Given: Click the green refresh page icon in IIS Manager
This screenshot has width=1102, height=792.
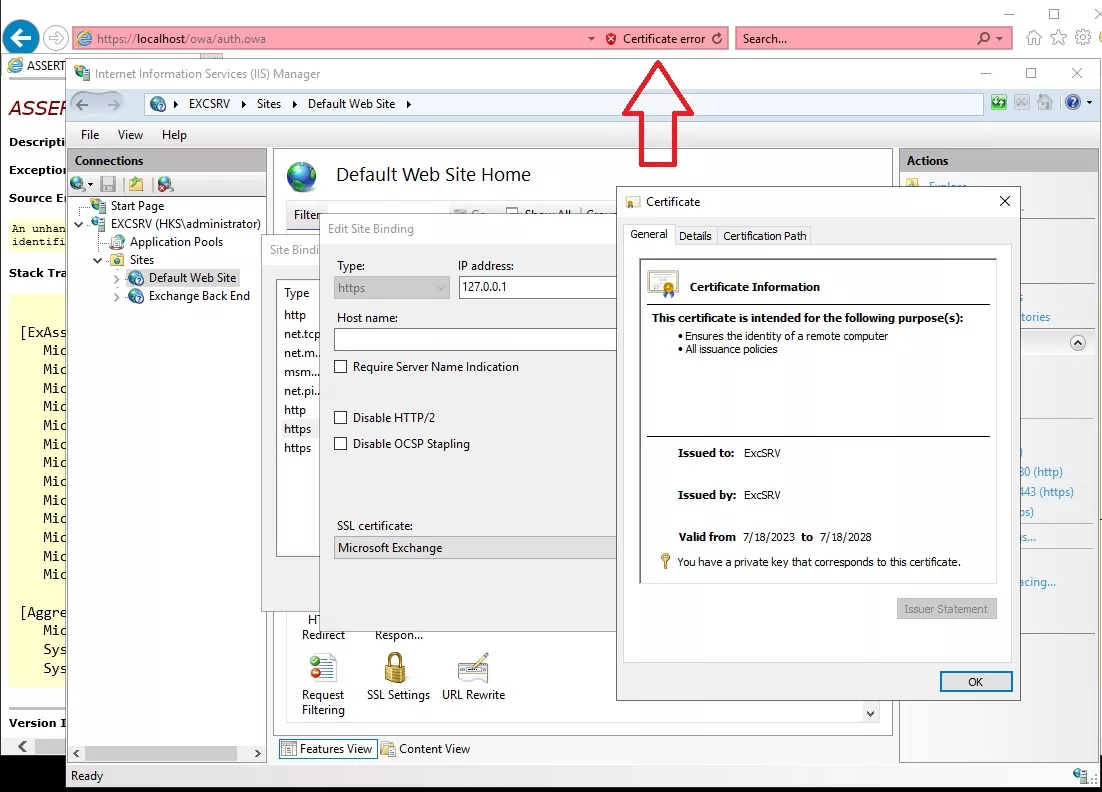Looking at the screenshot, I should point(999,103).
